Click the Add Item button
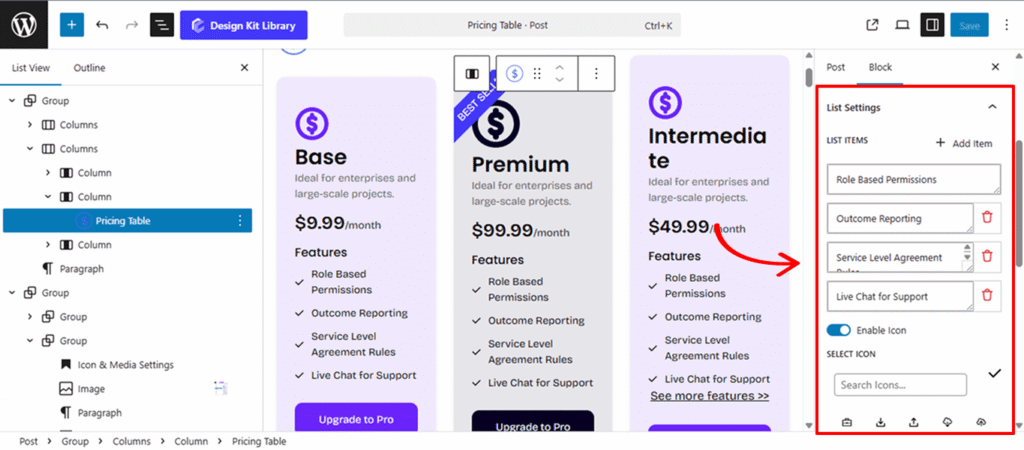 pos(964,143)
